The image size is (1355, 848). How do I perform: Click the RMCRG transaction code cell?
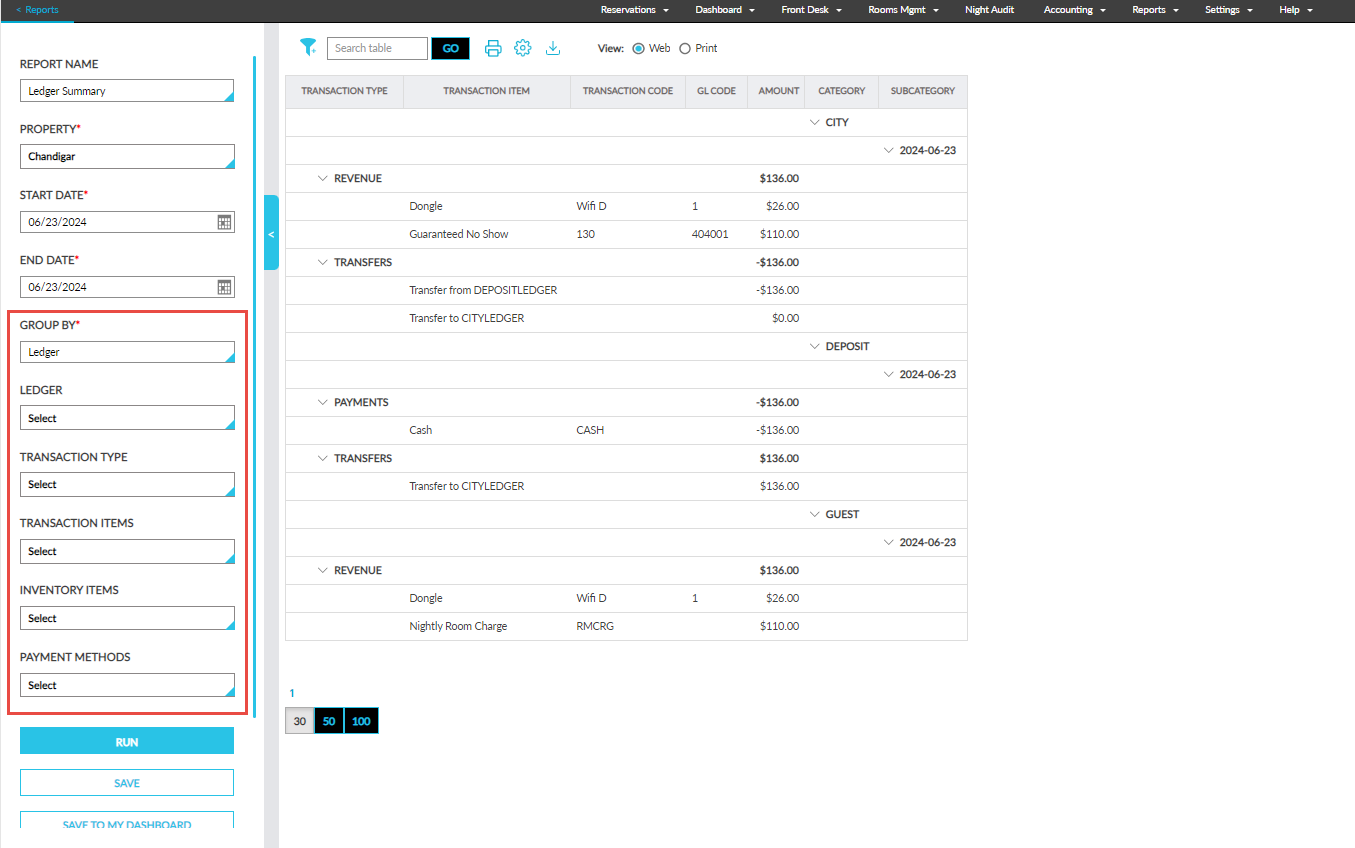pos(595,626)
